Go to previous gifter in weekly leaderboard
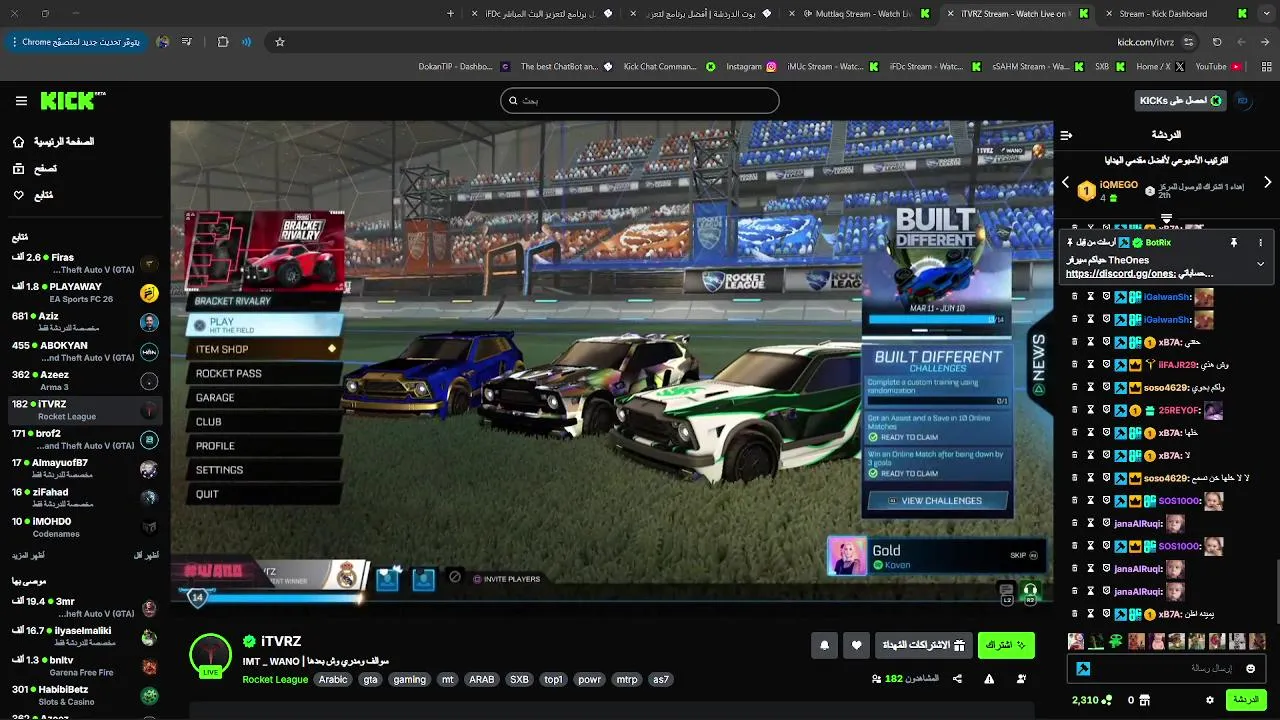 pyautogui.click(x=1065, y=183)
